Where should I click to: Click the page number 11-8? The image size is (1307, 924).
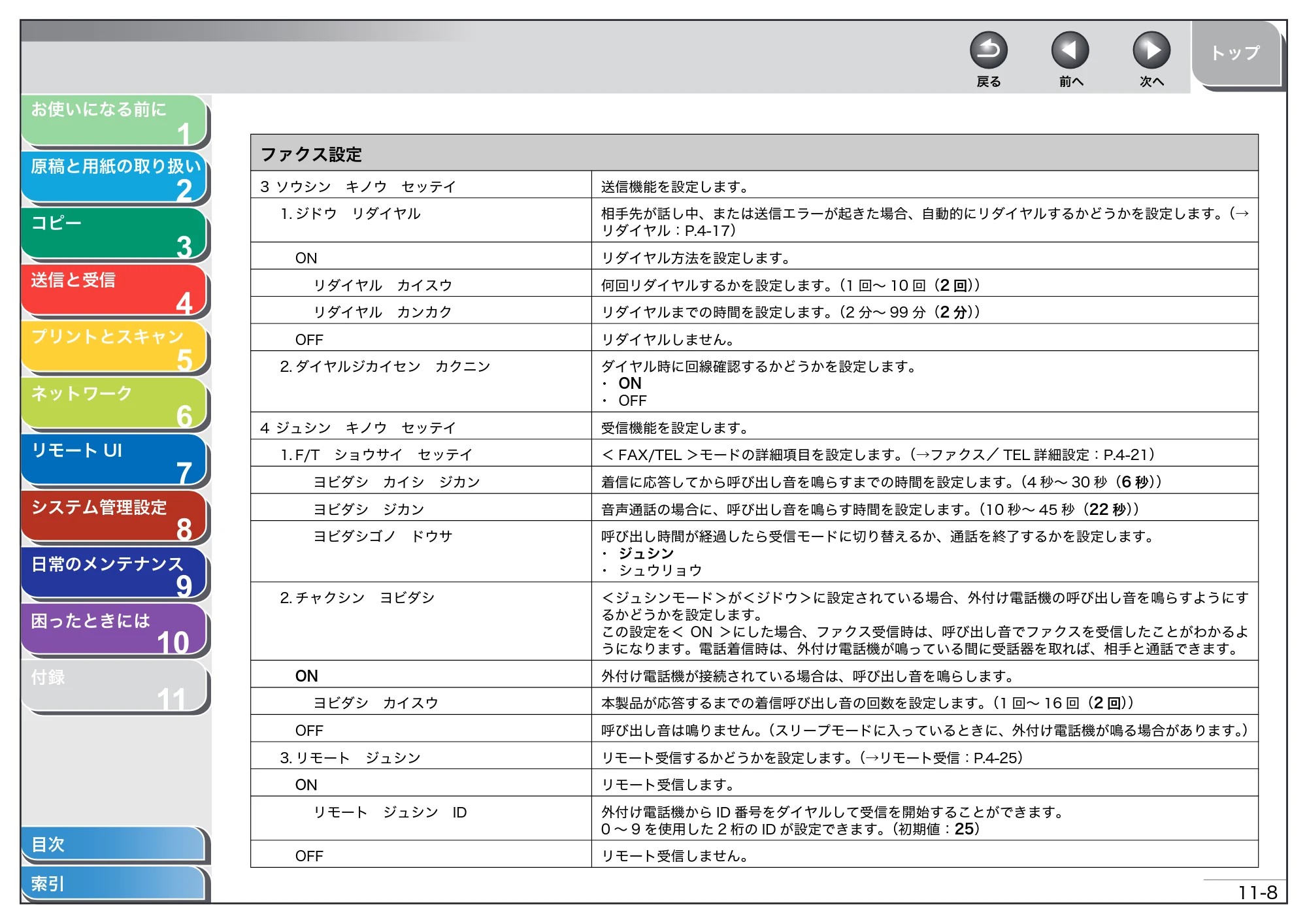coord(1257,893)
